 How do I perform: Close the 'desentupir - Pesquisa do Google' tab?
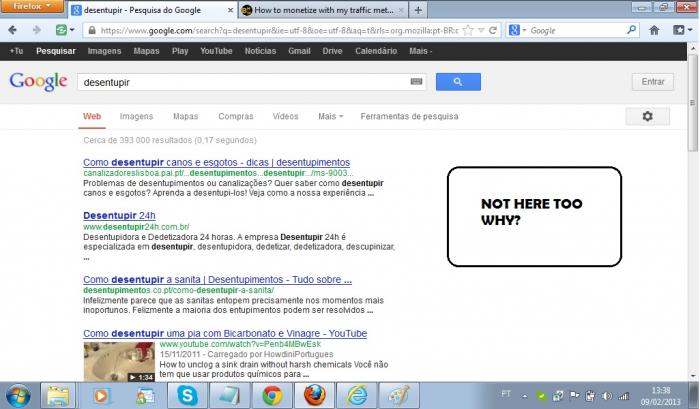[x=230, y=10]
